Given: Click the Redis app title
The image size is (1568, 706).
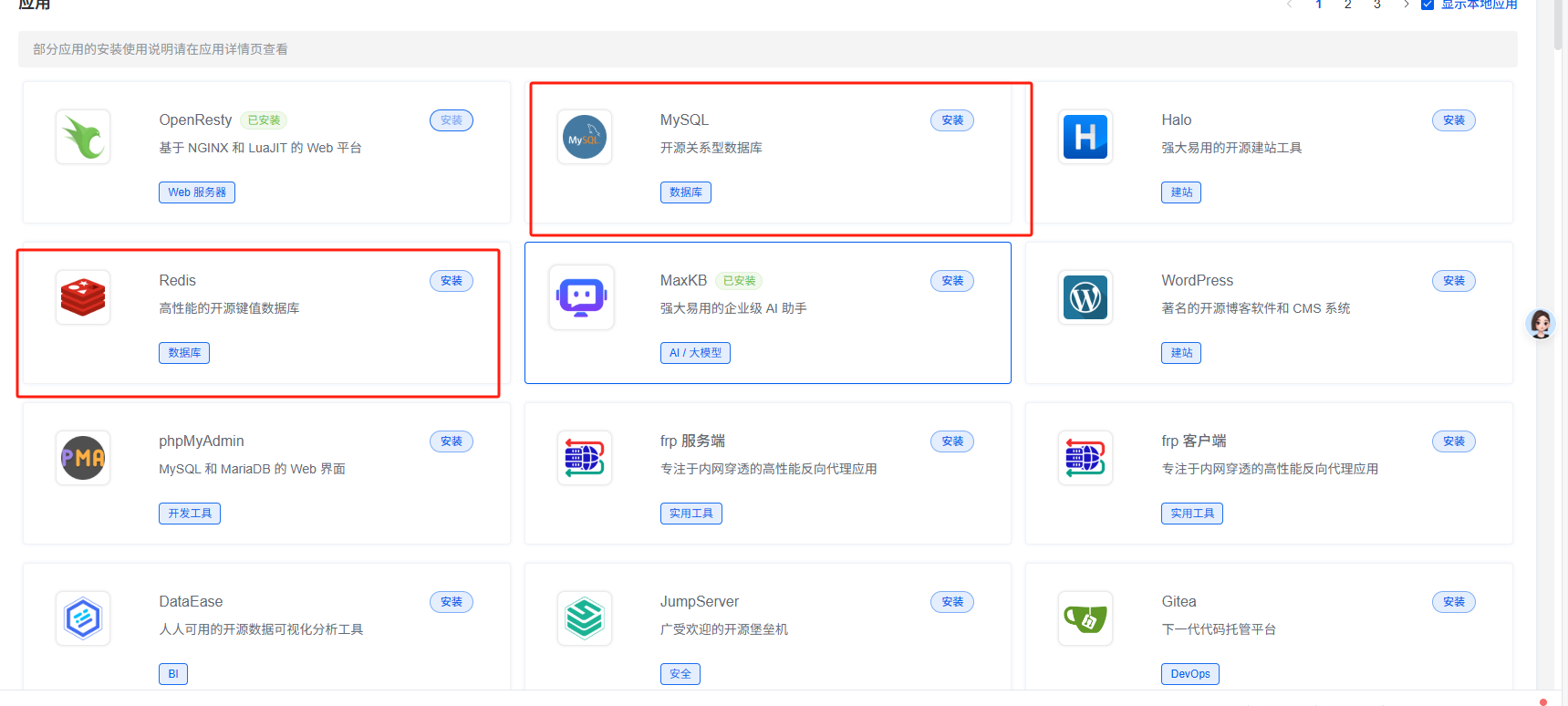Looking at the screenshot, I should tap(177, 281).
